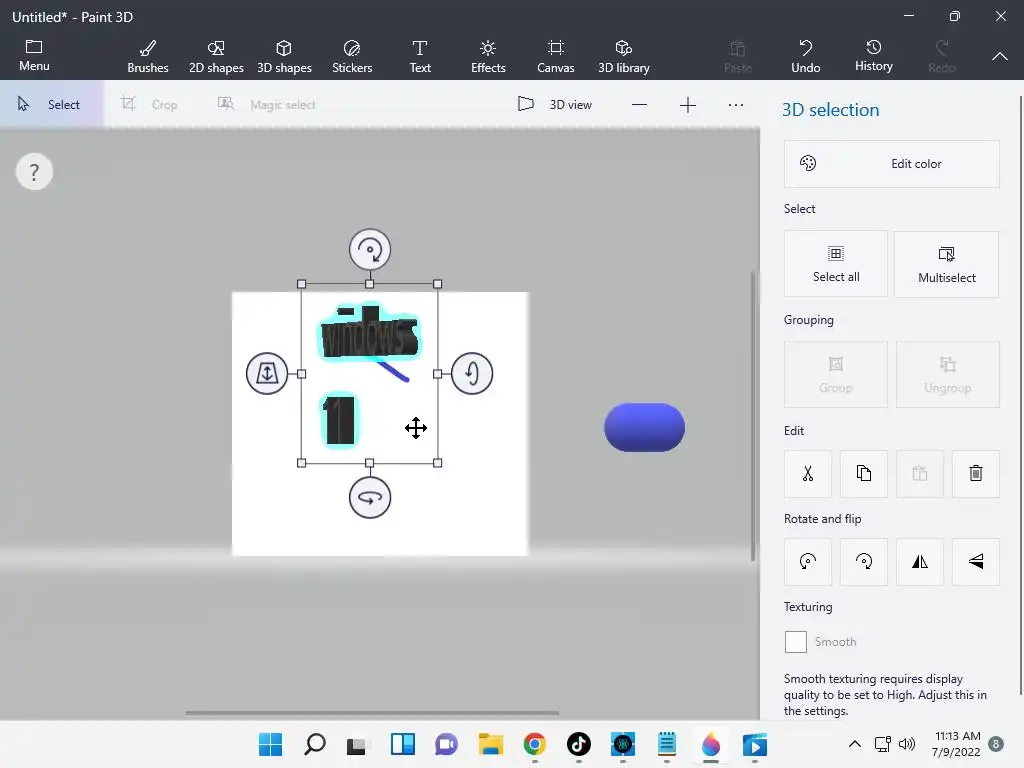The height and width of the screenshot is (768, 1024).
Task: Open the Text tool tab
Action: 420,56
